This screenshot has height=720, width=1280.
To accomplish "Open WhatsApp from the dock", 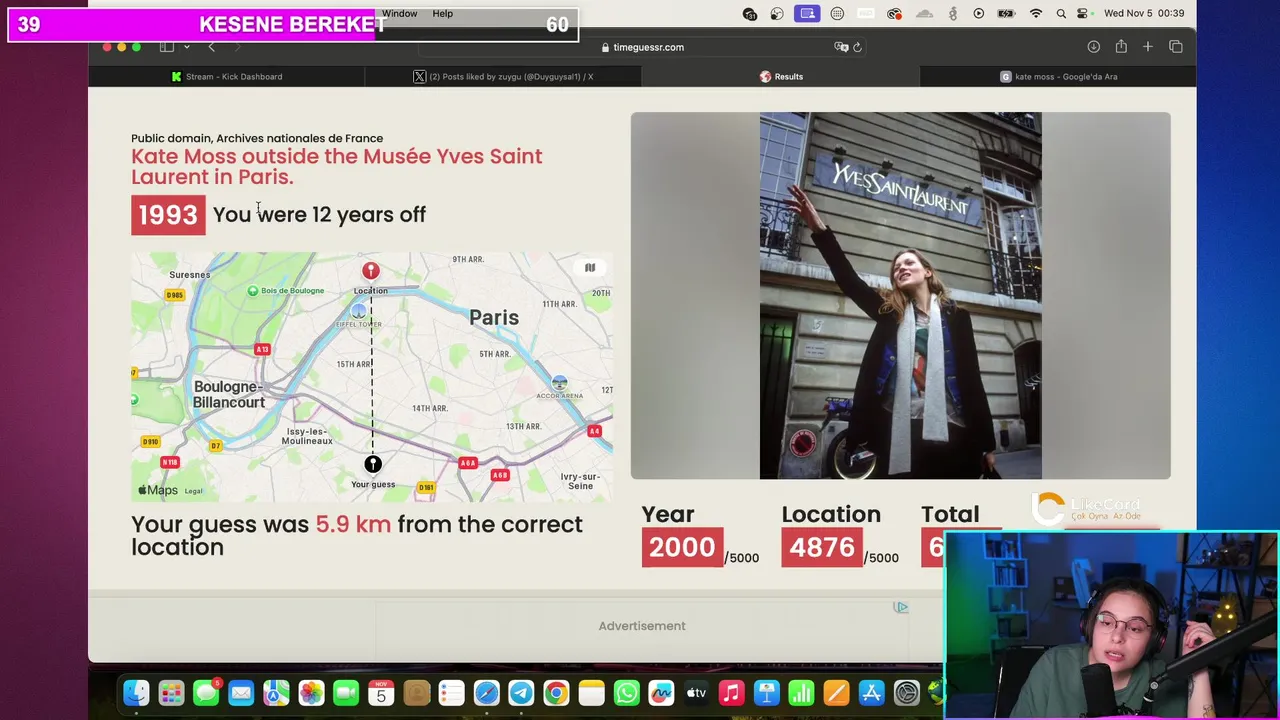I will point(626,692).
